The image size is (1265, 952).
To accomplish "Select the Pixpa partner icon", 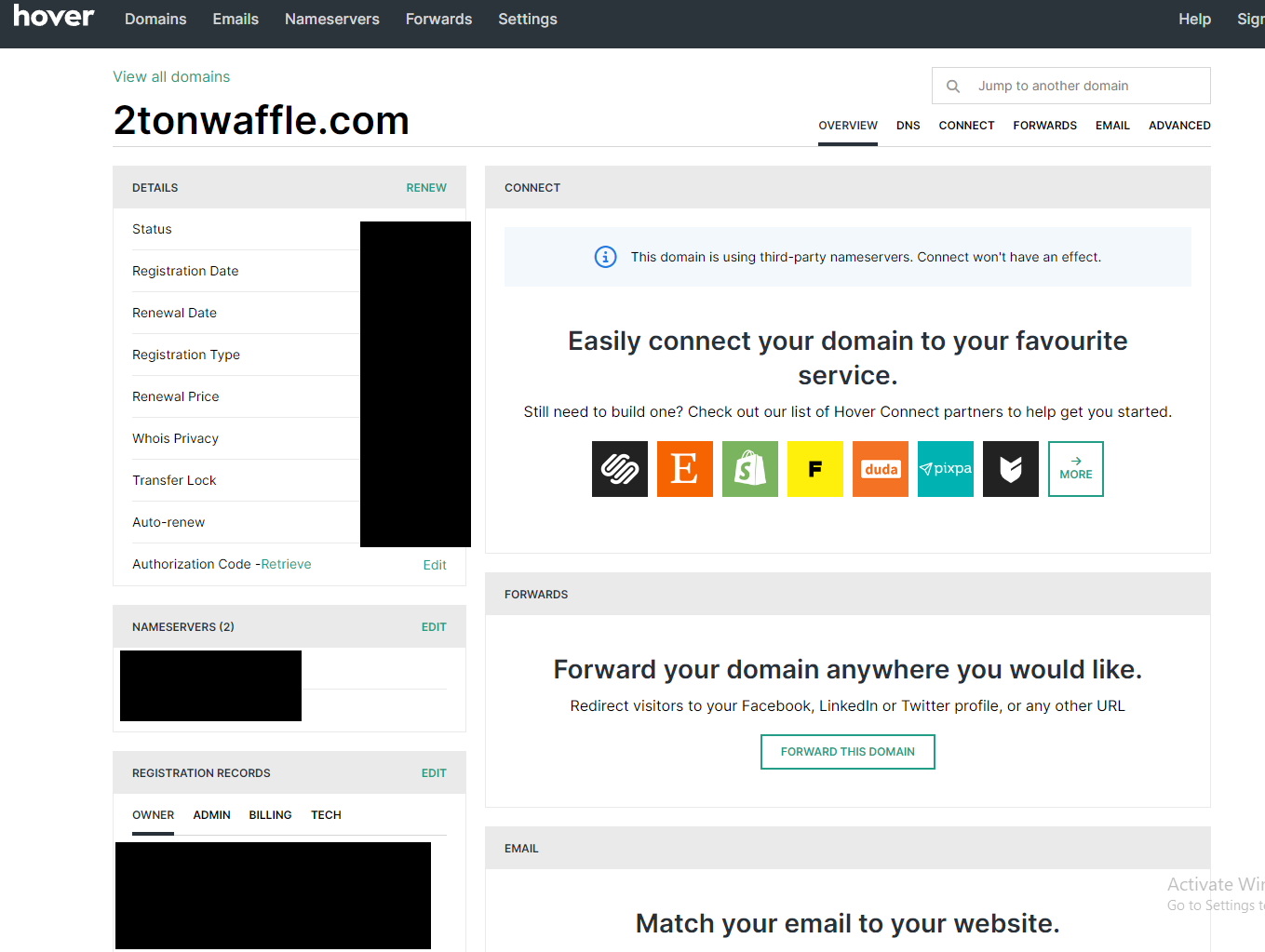I will pos(945,469).
